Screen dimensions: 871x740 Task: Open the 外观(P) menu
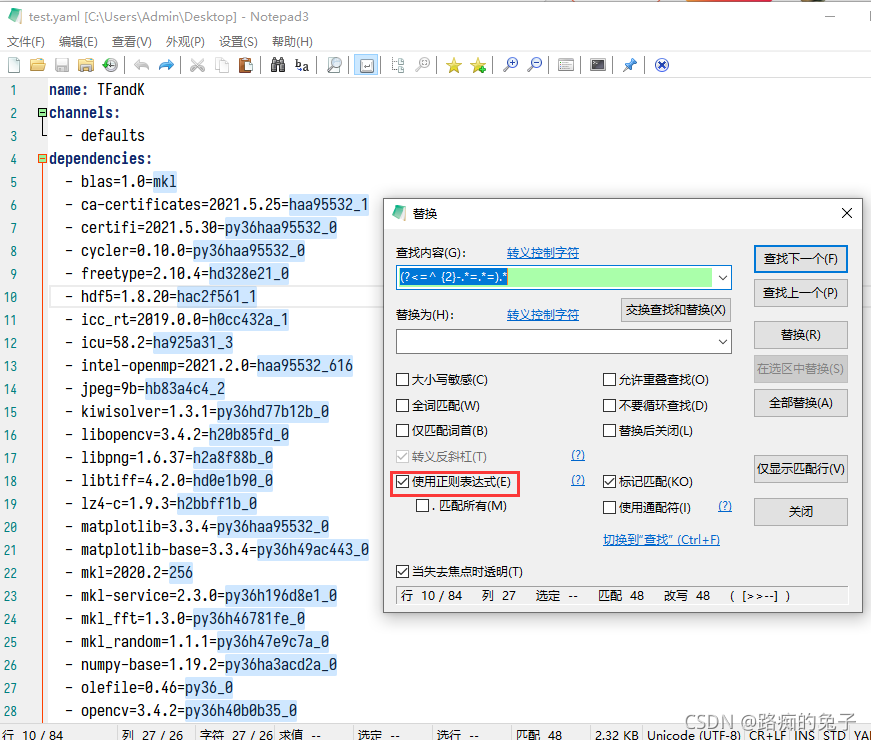(185, 42)
